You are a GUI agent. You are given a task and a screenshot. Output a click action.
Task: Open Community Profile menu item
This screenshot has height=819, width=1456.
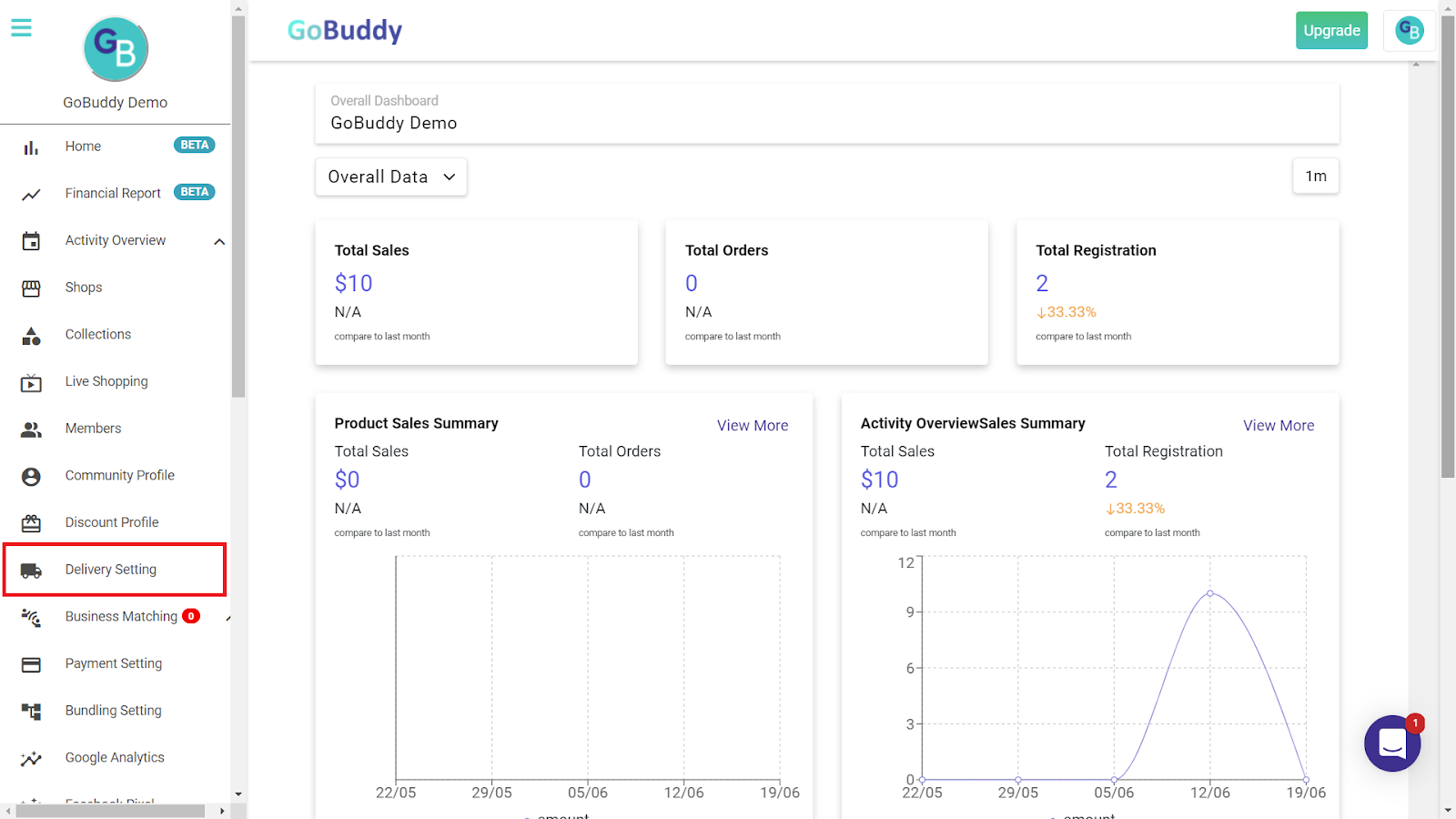120,476
